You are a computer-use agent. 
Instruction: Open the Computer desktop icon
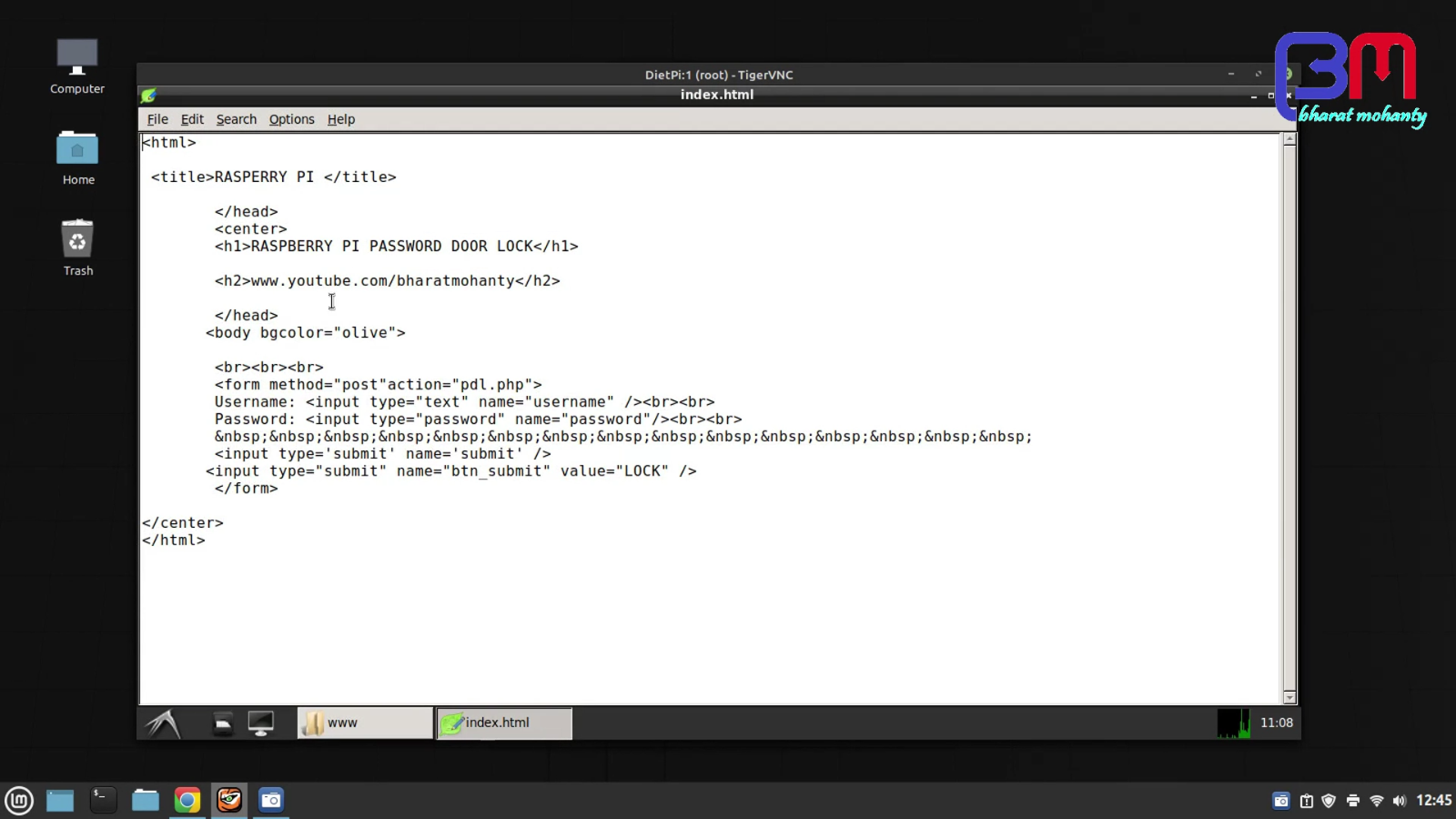coord(77,66)
